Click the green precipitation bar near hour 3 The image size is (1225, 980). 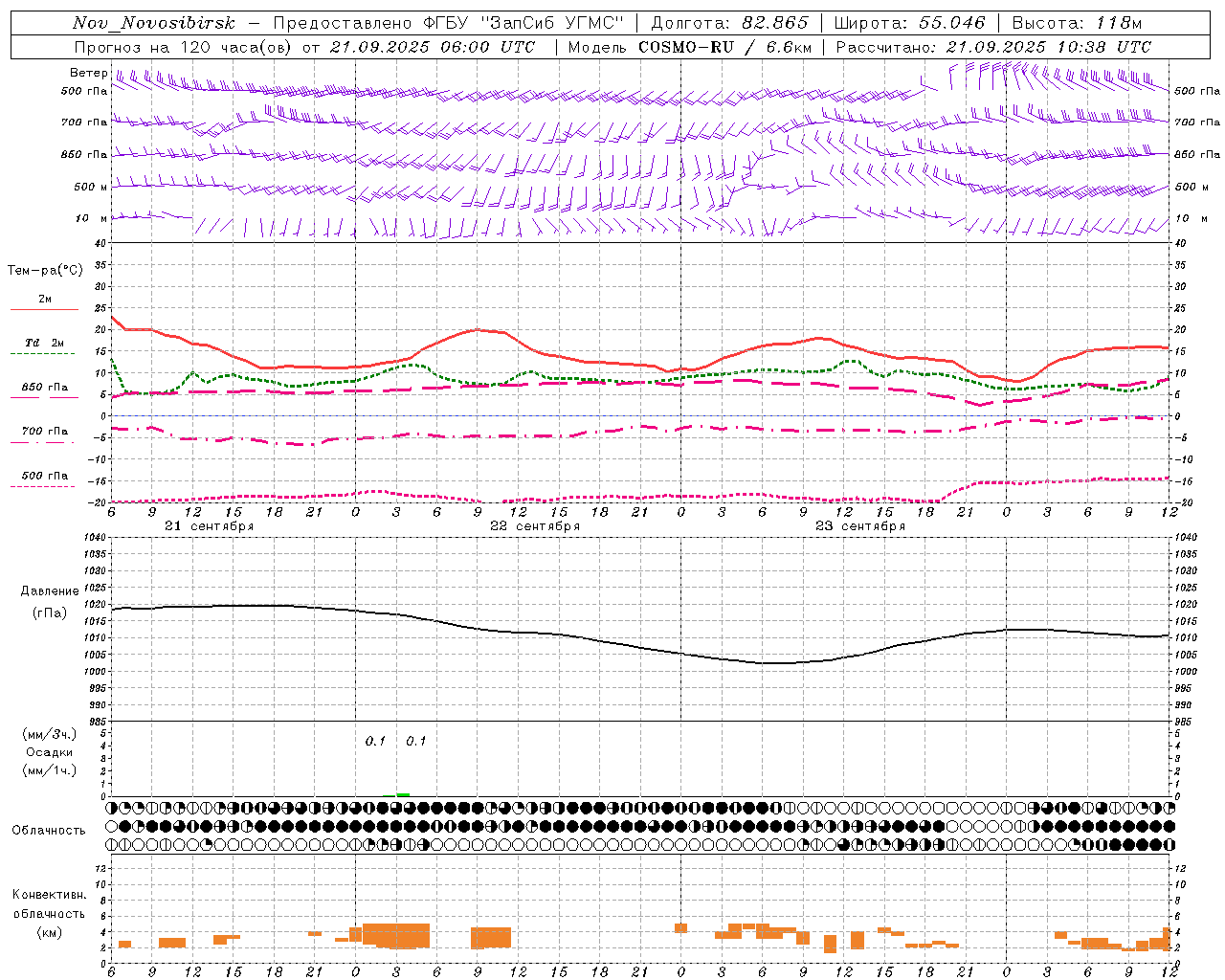(x=403, y=794)
